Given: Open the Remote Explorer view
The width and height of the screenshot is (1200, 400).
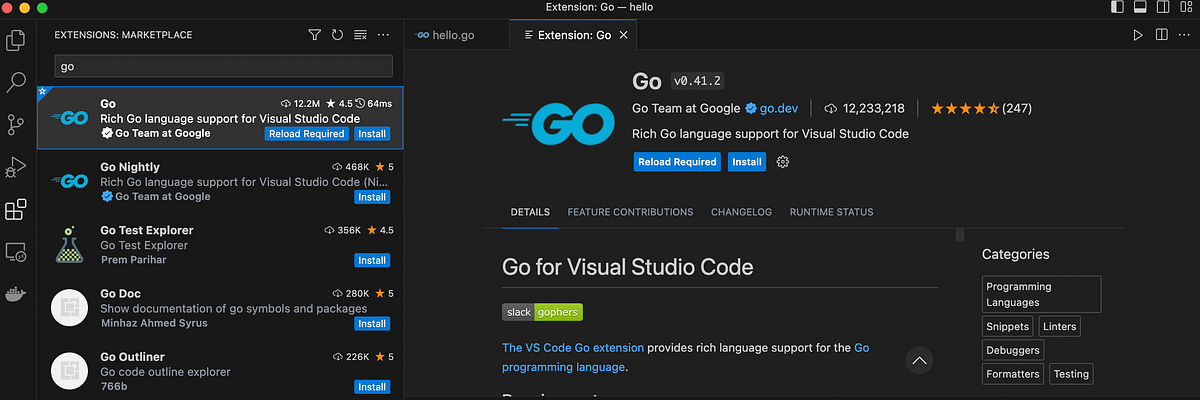Looking at the screenshot, I should (16, 252).
